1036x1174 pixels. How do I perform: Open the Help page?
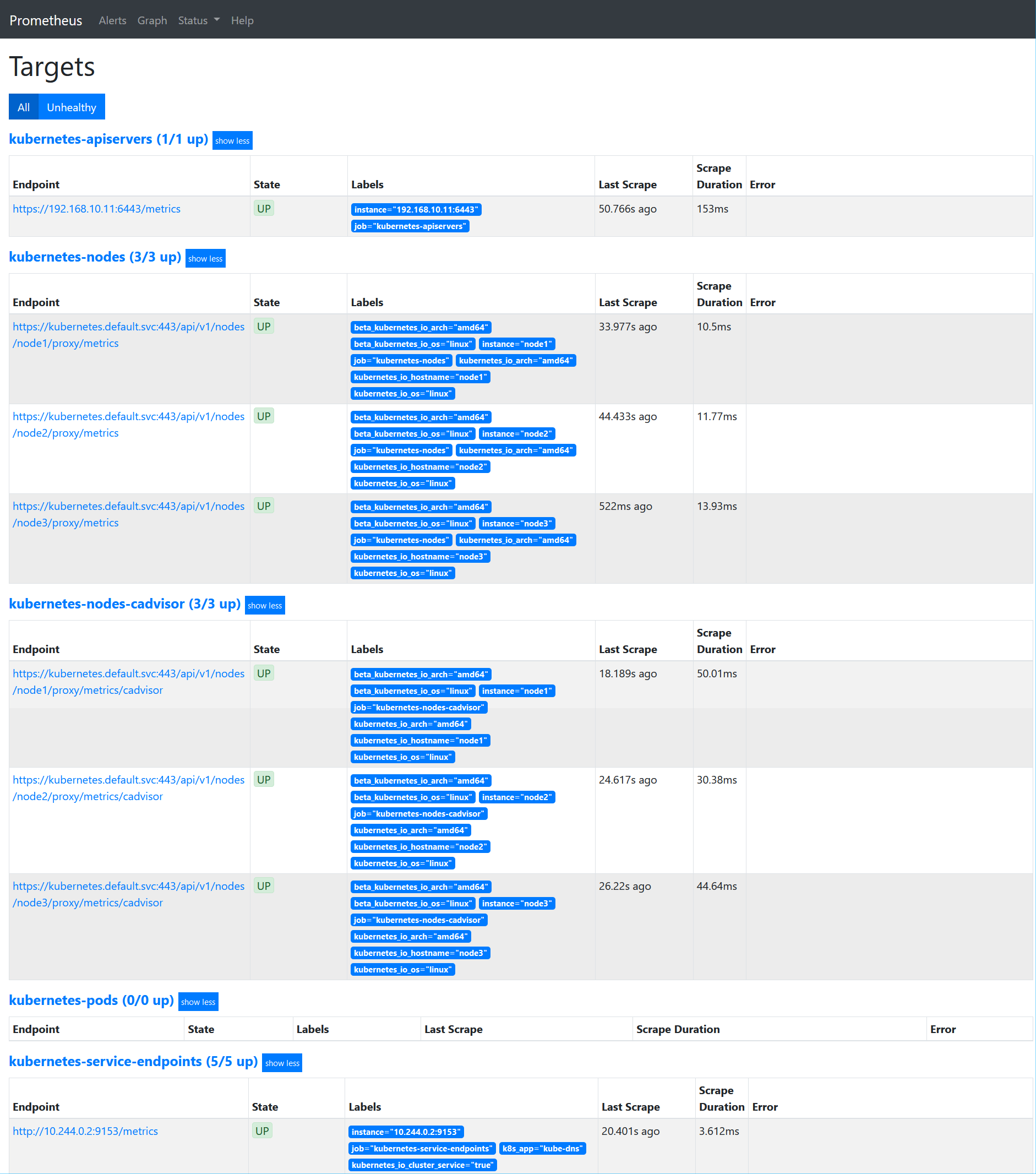[x=242, y=20]
